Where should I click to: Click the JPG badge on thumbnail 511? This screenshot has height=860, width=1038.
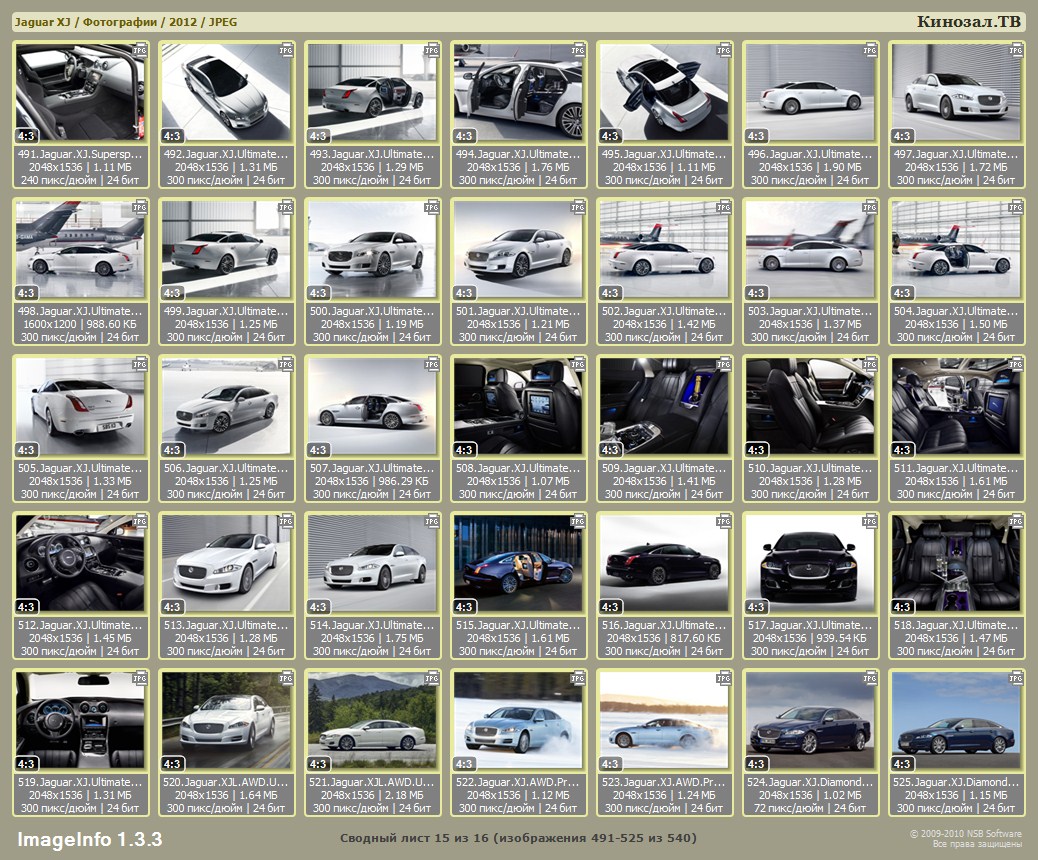click(1016, 364)
